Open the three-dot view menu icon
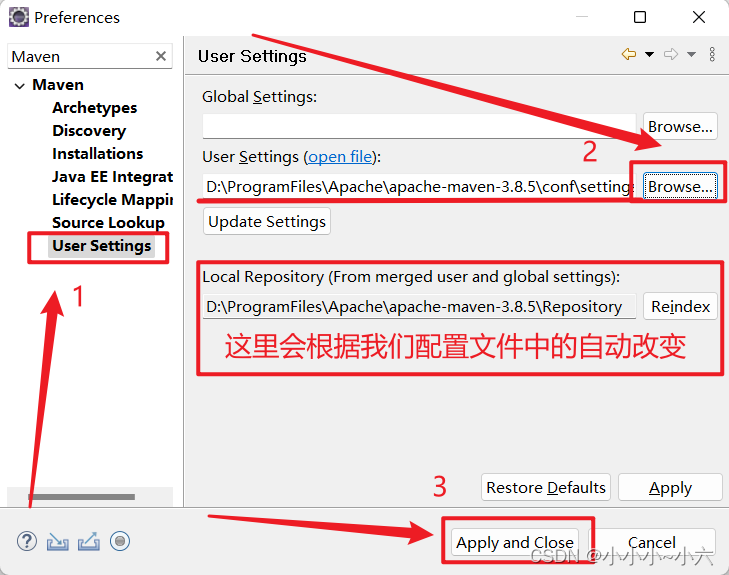 (712, 54)
